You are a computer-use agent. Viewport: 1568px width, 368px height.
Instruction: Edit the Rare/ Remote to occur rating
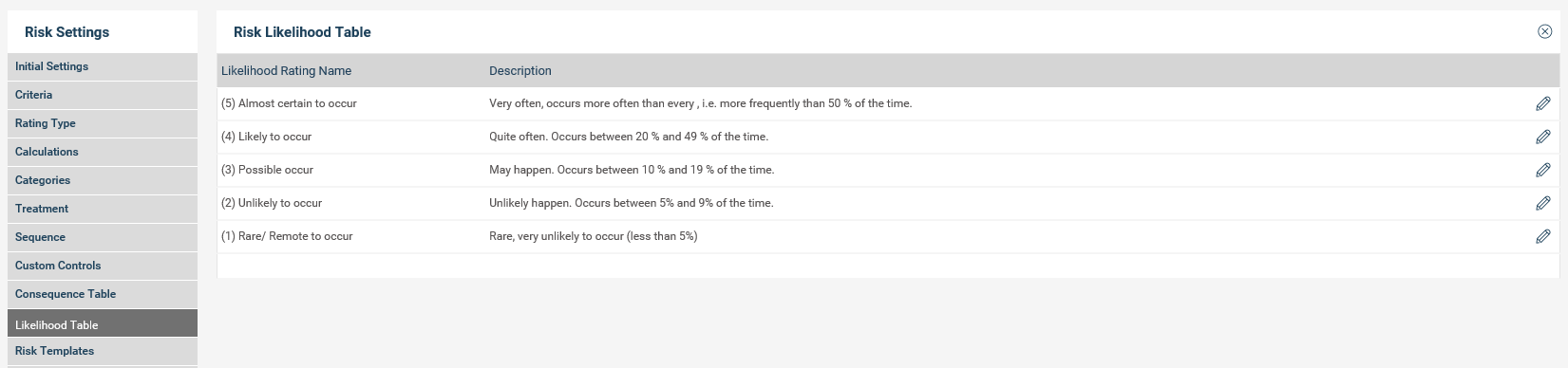click(1543, 236)
